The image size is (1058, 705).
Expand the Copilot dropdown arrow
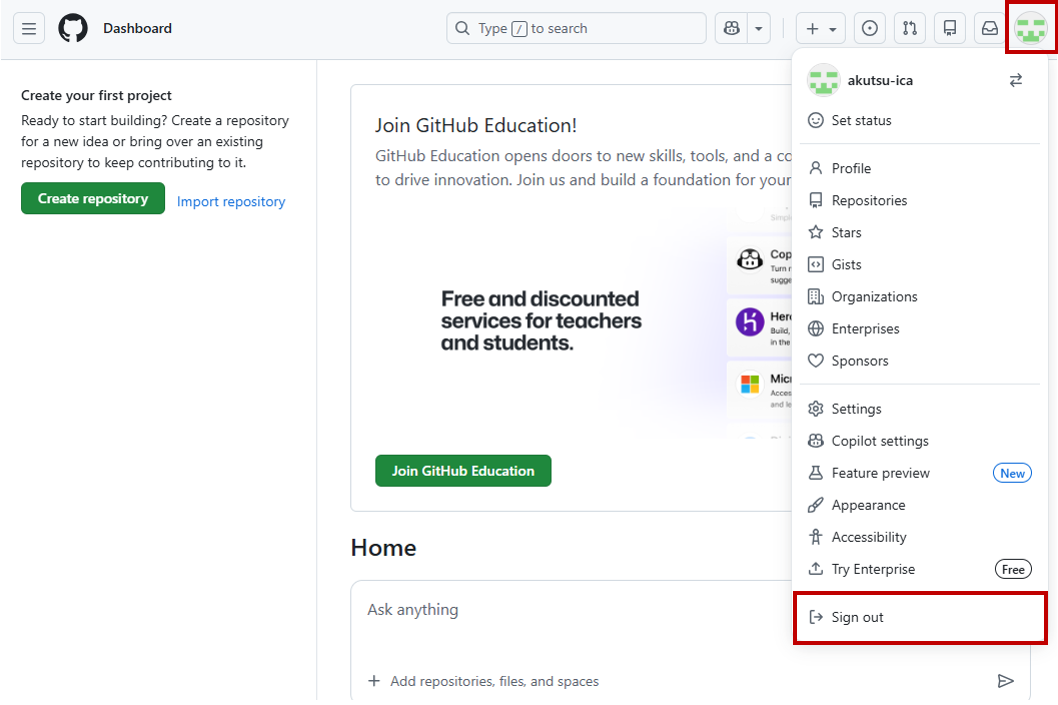point(759,29)
